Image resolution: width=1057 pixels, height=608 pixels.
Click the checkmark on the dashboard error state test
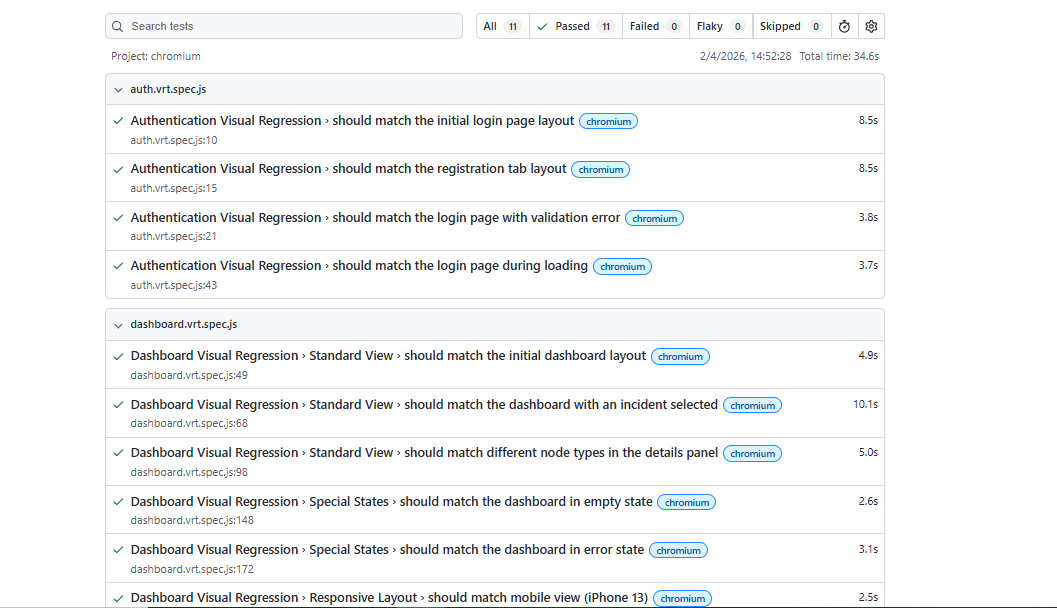[x=118, y=549]
